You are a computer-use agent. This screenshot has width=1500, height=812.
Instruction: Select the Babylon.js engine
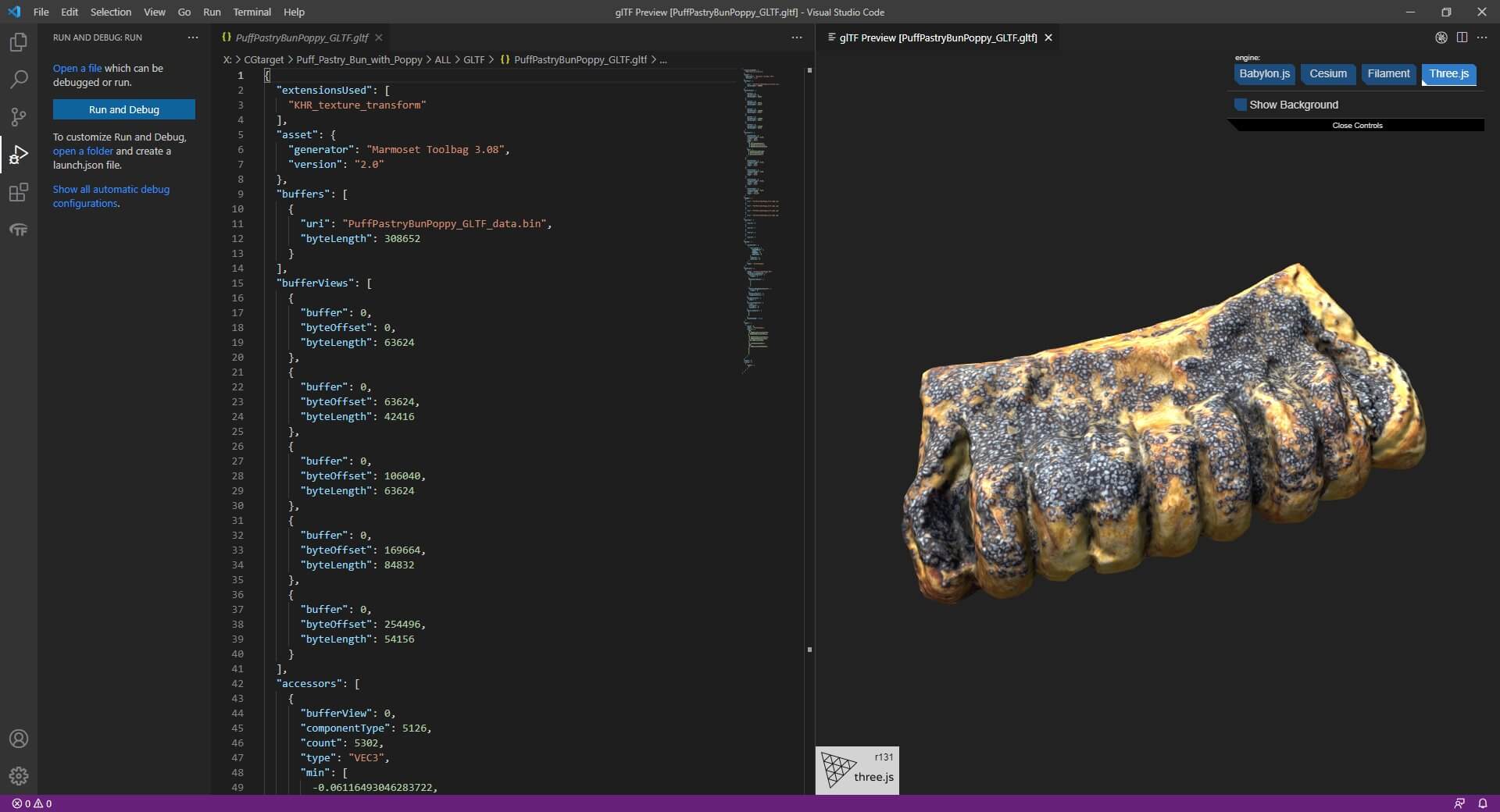click(x=1264, y=74)
